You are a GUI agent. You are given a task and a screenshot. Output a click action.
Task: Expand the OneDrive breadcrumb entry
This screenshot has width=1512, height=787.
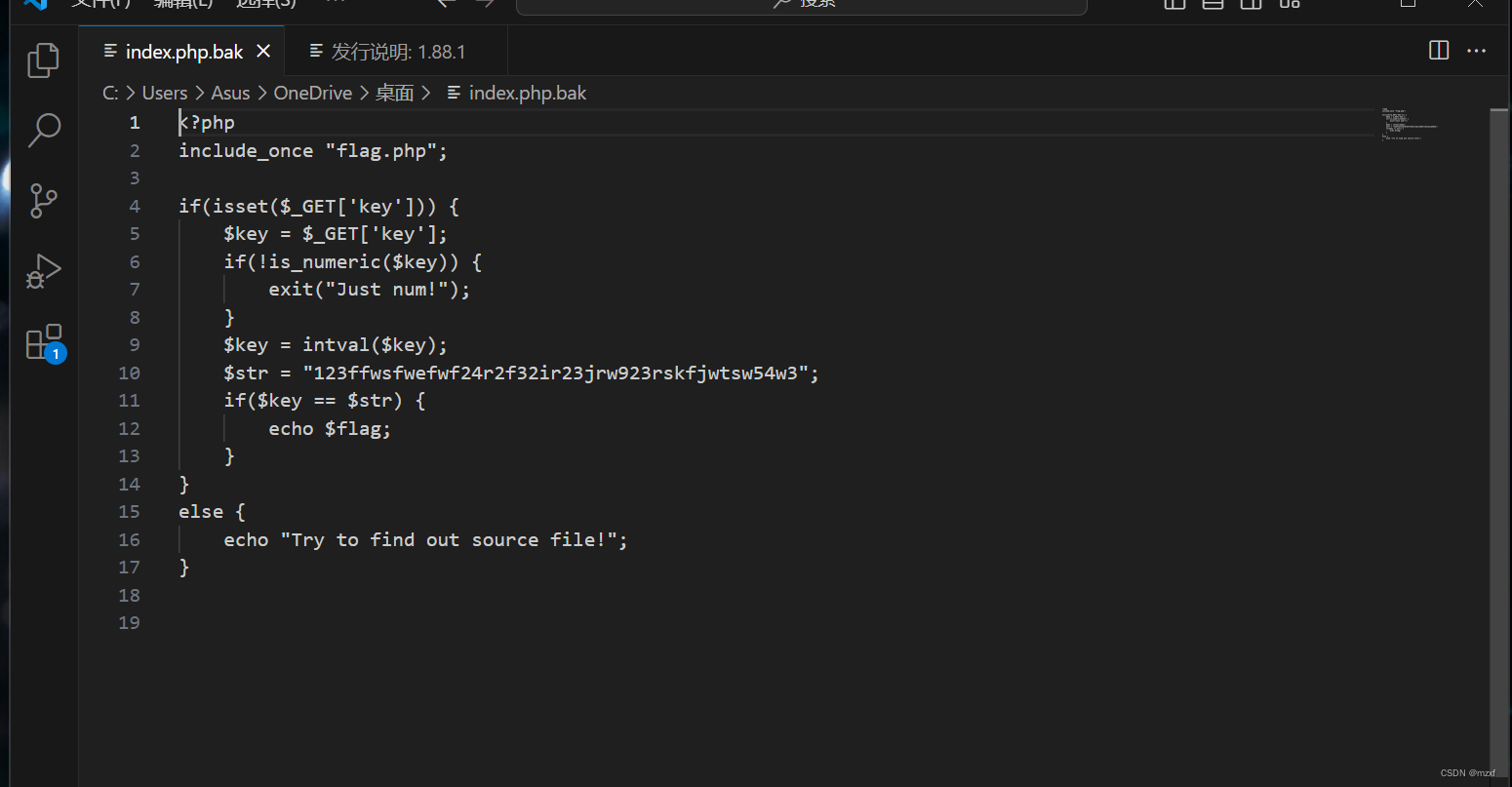point(312,92)
